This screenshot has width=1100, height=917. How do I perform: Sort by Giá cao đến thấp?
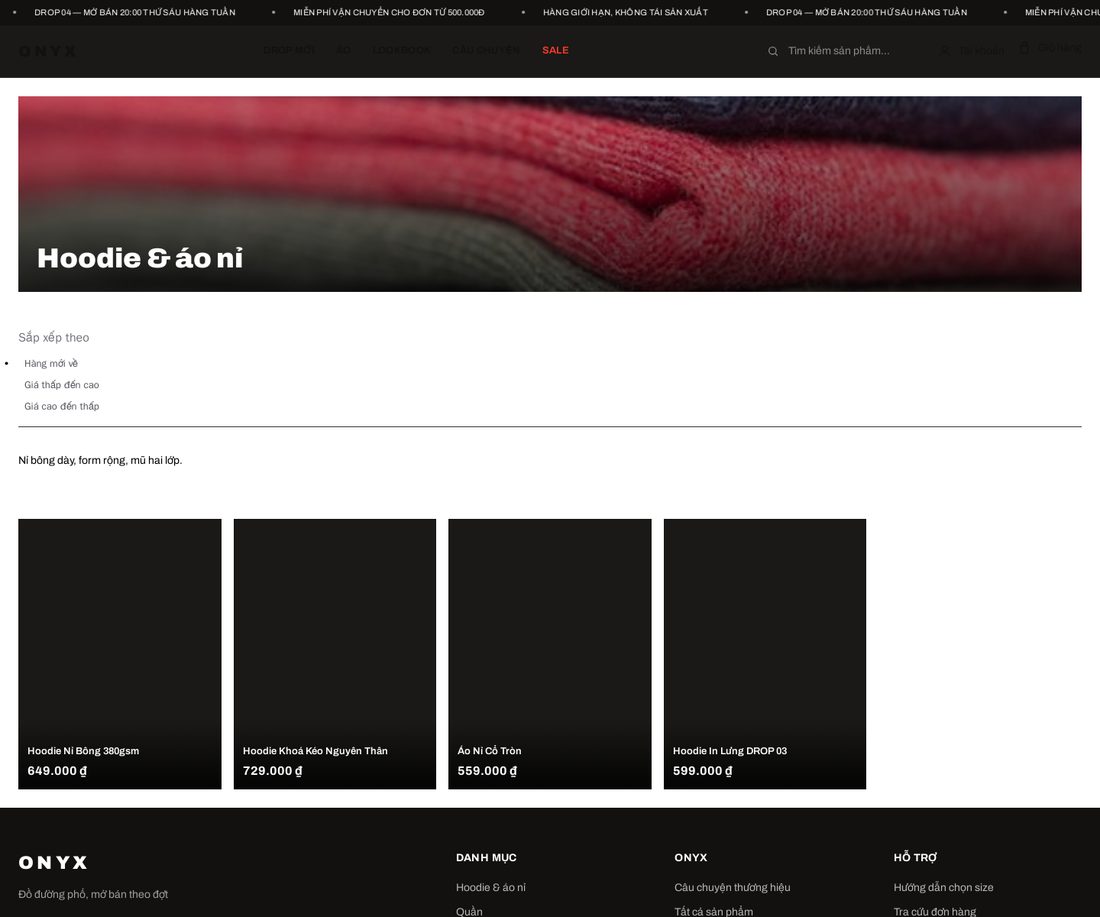[x=62, y=406]
